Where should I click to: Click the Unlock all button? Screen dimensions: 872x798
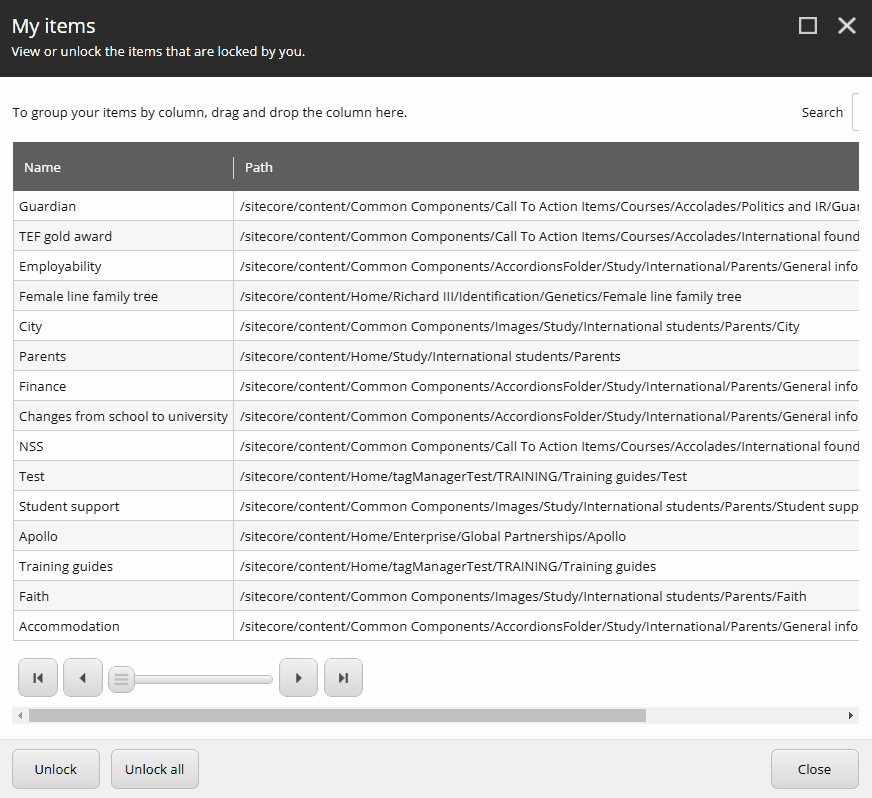tap(154, 769)
